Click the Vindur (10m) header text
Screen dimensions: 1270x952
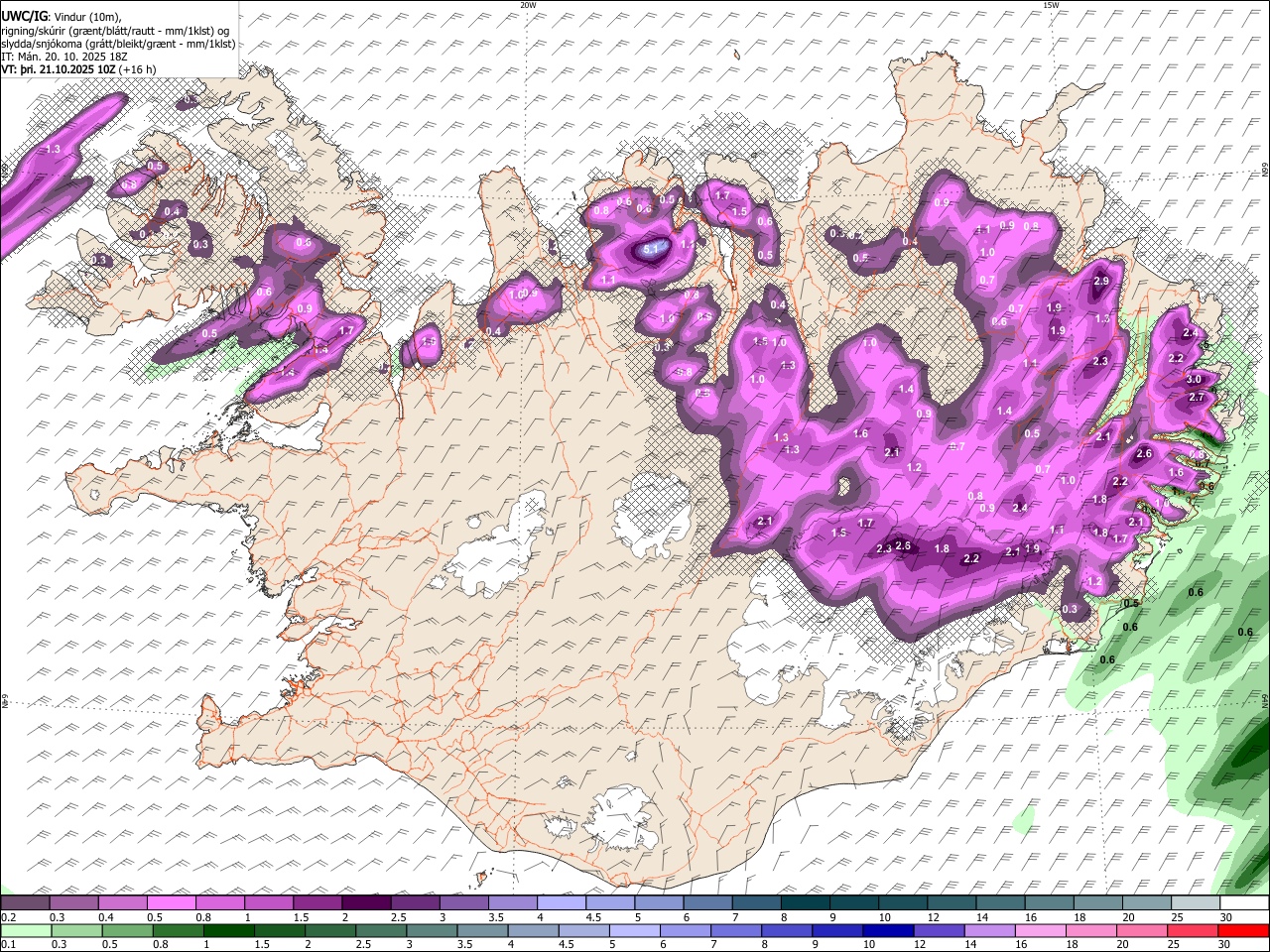click(x=85, y=16)
